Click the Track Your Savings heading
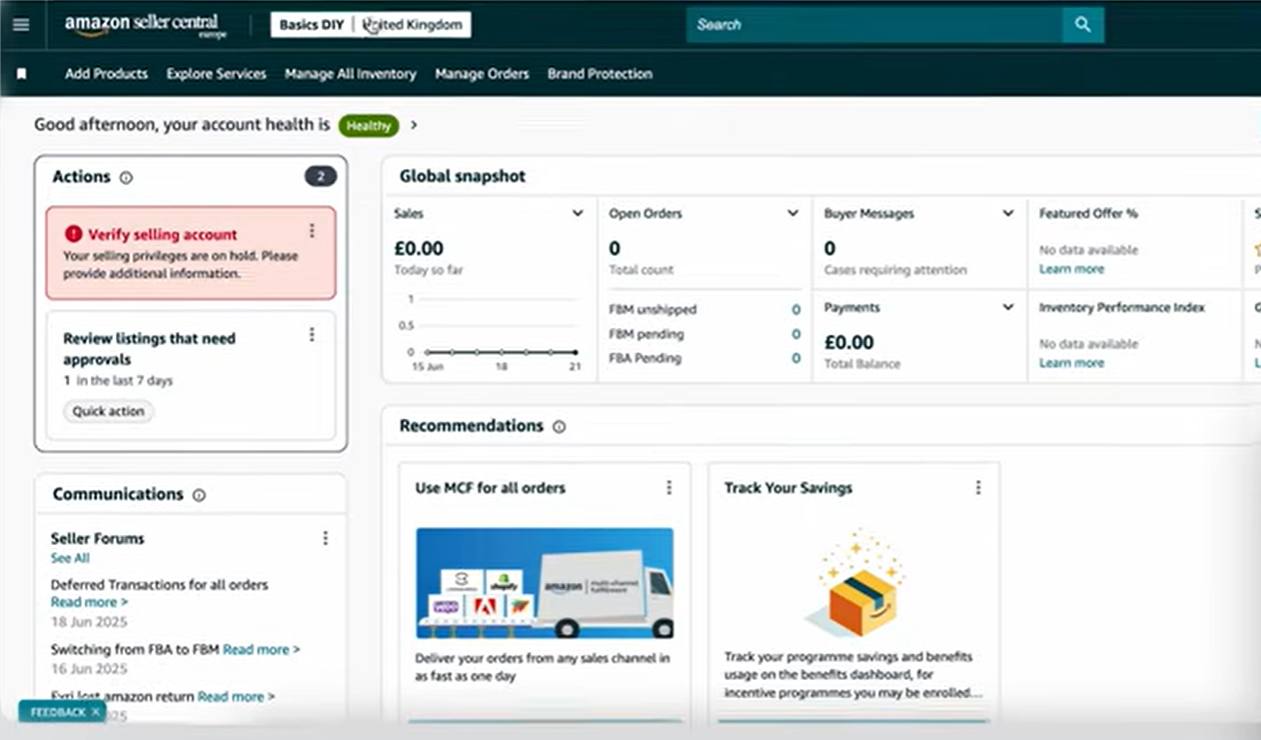1261x740 pixels. click(788, 488)
